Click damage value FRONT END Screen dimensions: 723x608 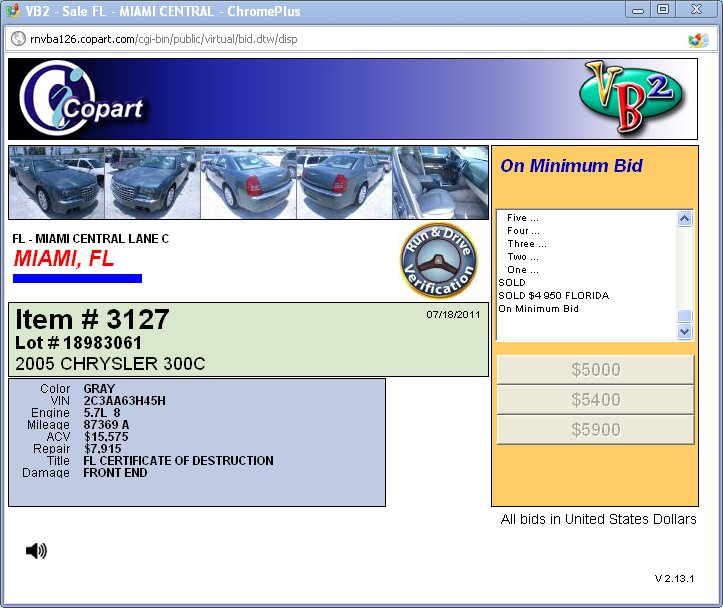pyautogui.click(x=115, y=472)
